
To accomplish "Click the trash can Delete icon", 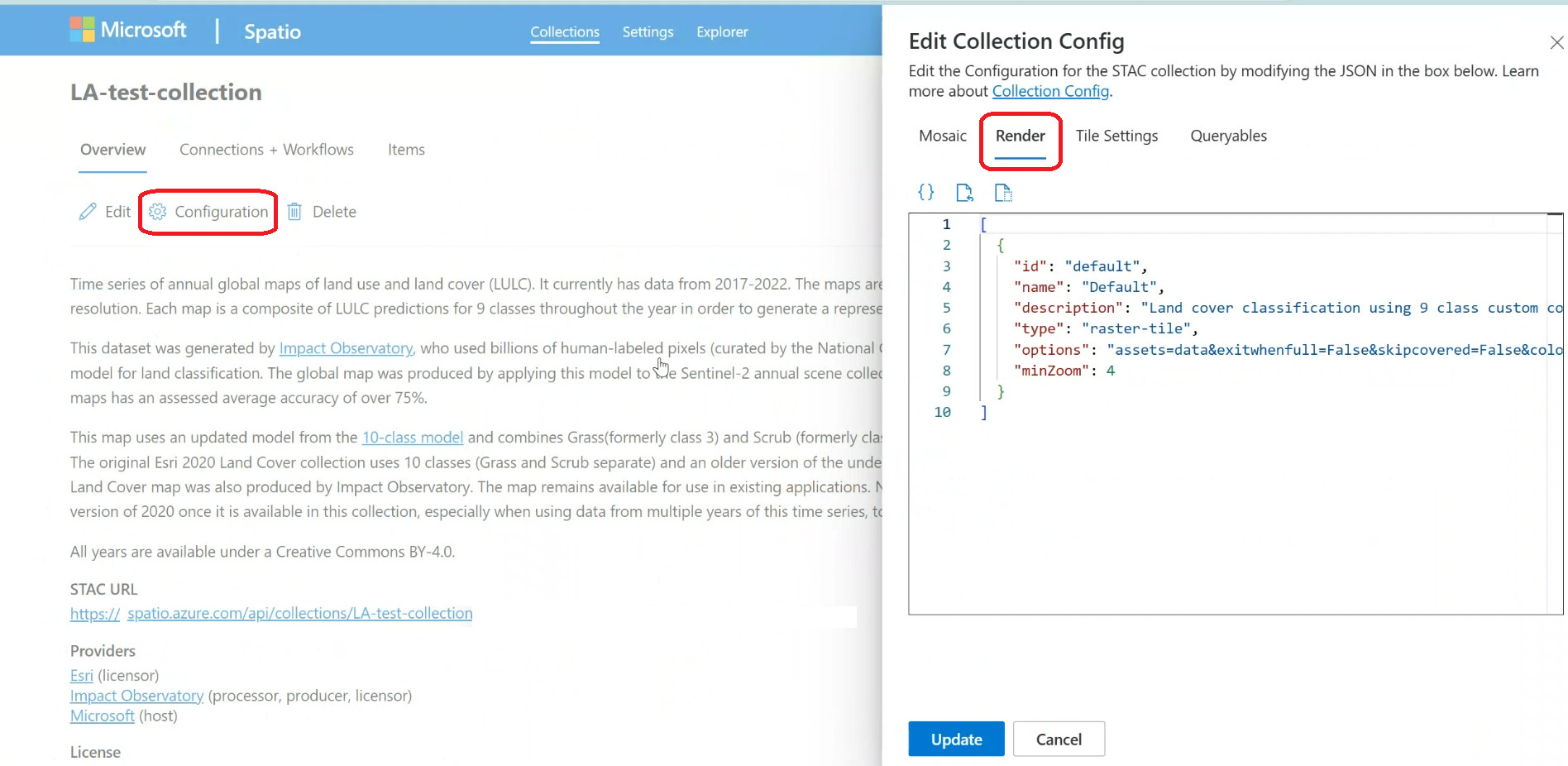I will [294, 212].
